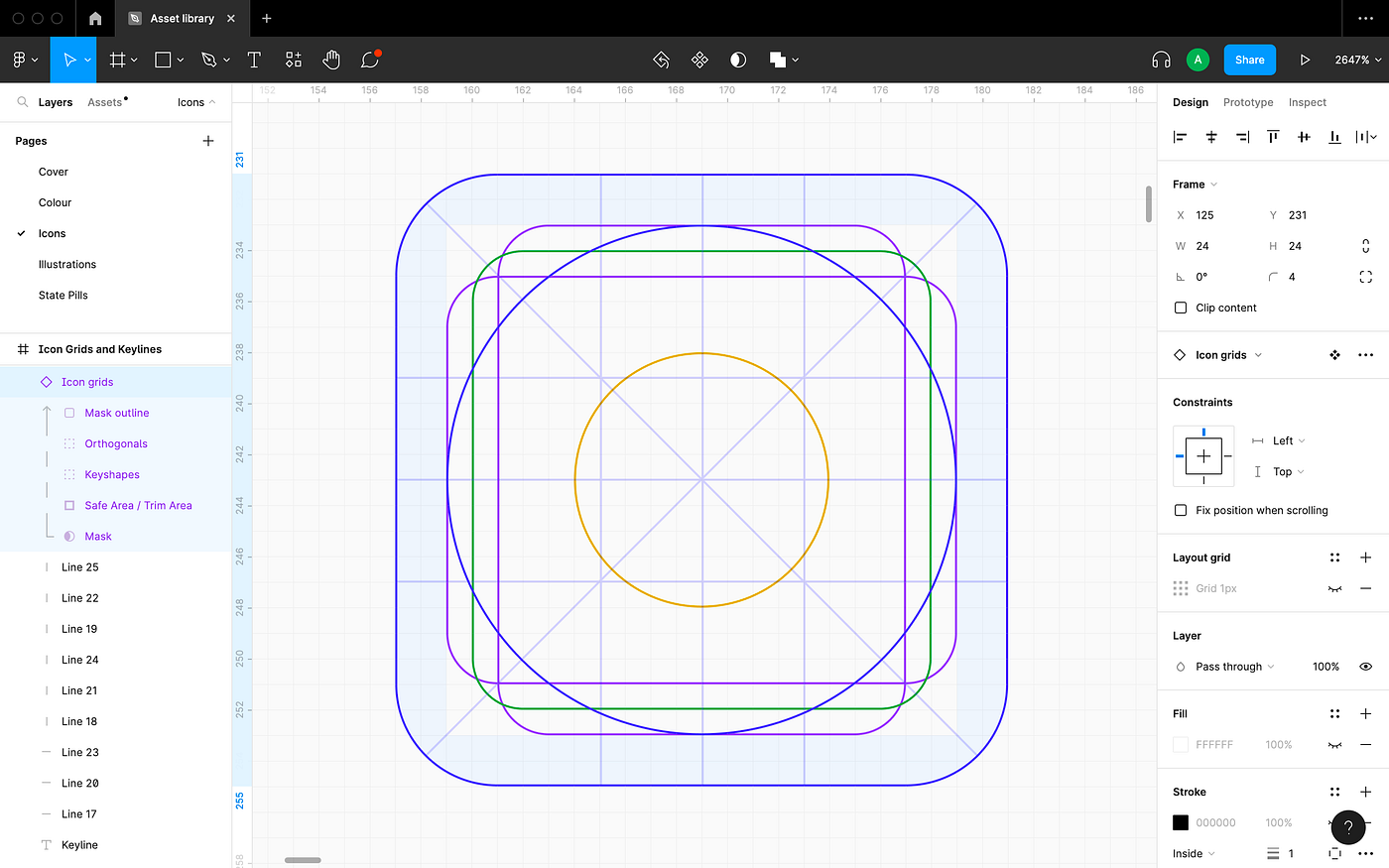The height and width of the screenshot is (868, 1389).
Task: Open the Assets panel tab
Action: click(103, 101)
